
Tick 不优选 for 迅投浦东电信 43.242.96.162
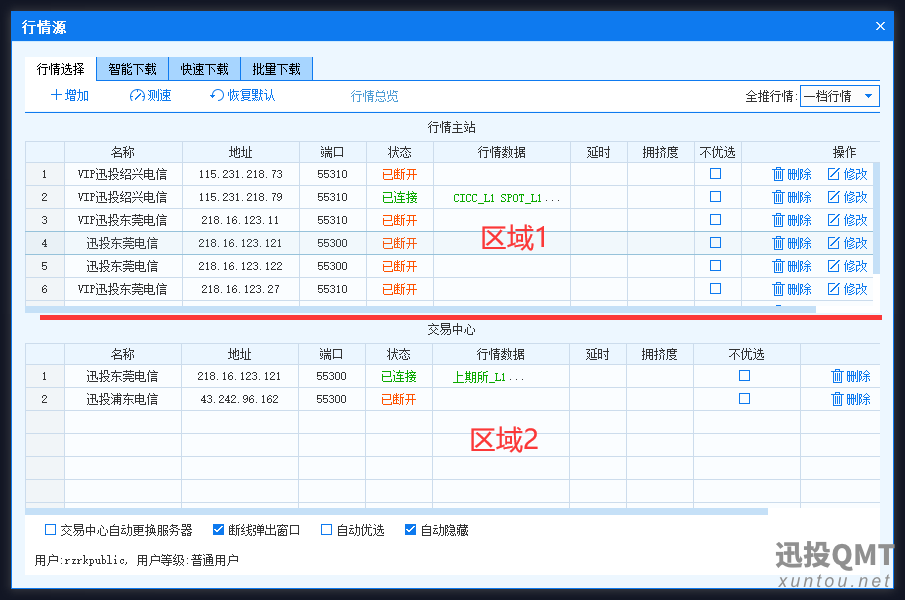coord(745,399)
